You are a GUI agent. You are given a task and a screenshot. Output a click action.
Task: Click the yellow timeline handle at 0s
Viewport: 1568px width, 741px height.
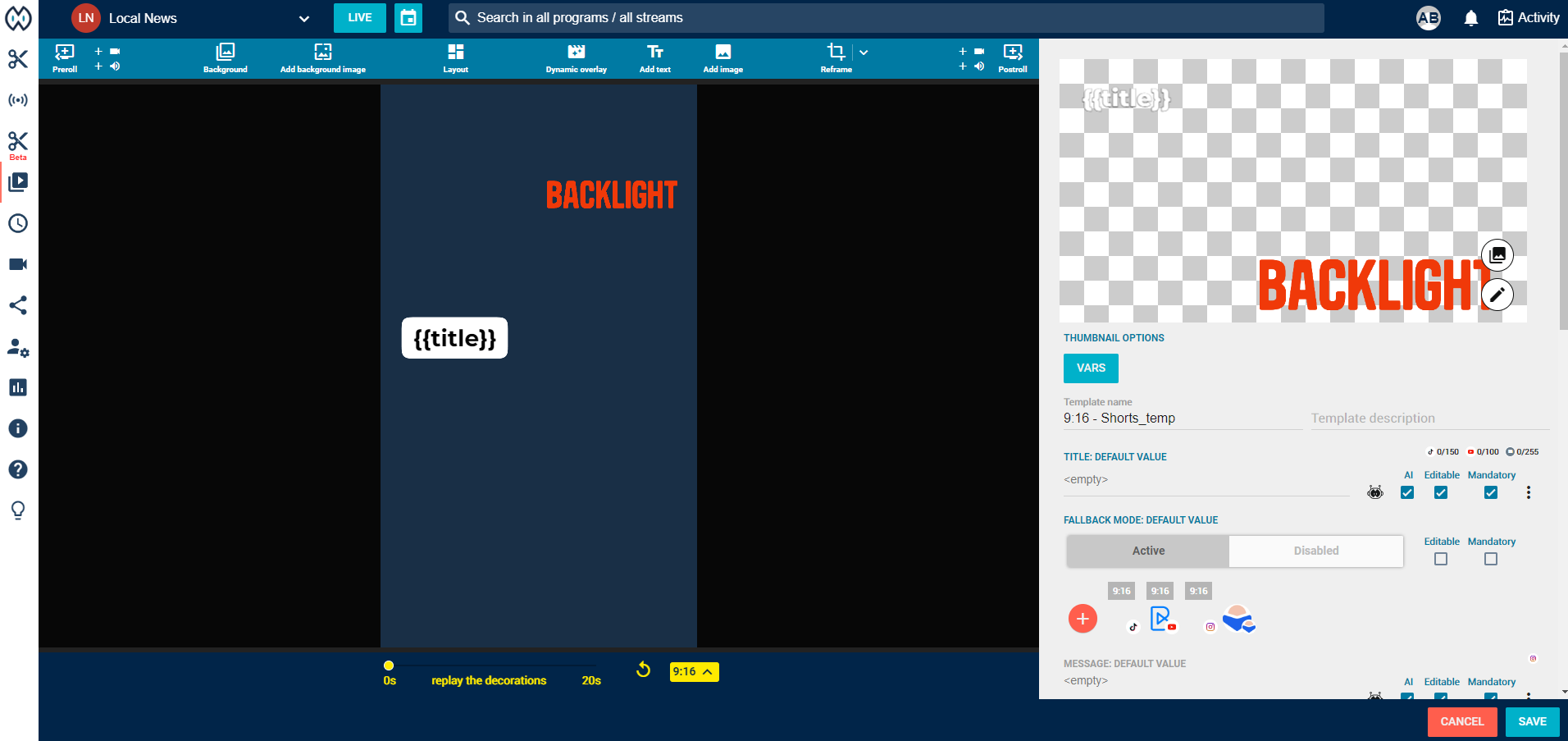pos(389,666)
